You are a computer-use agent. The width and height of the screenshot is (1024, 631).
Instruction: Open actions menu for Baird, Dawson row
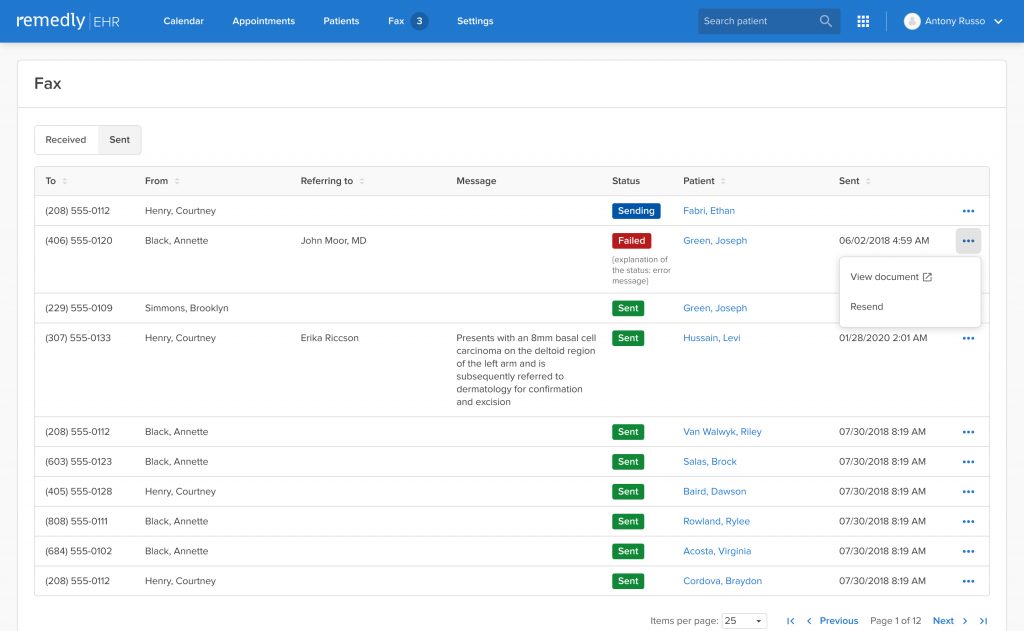(x=968, y=492)
